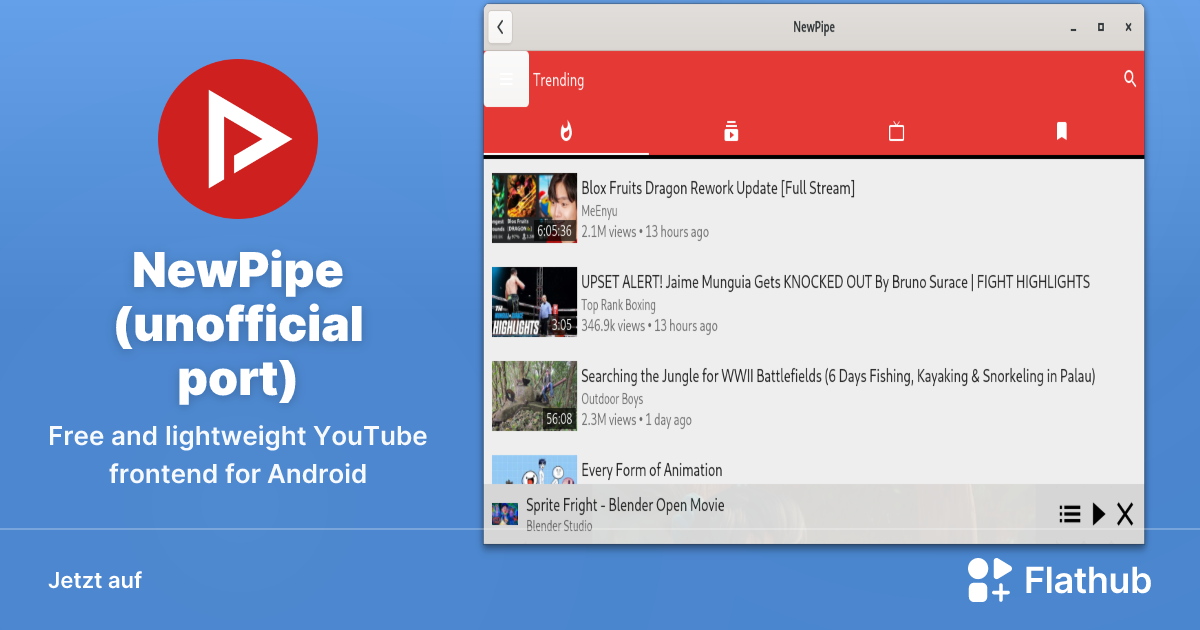This screenshot has height=630, width=1200.
Task: Close the mini player with X
Action: [1125, 514]
